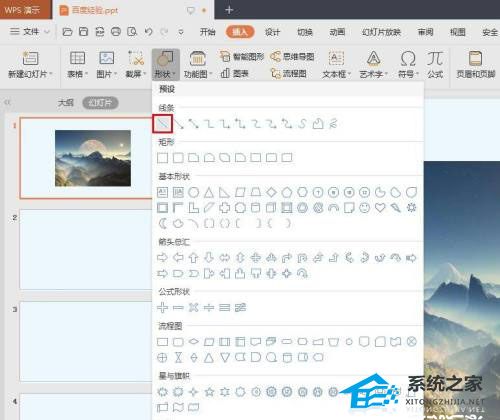The image size is (500, 420).
Task: Switch to the 切换 transitions tab
Action: pos(305,32)
